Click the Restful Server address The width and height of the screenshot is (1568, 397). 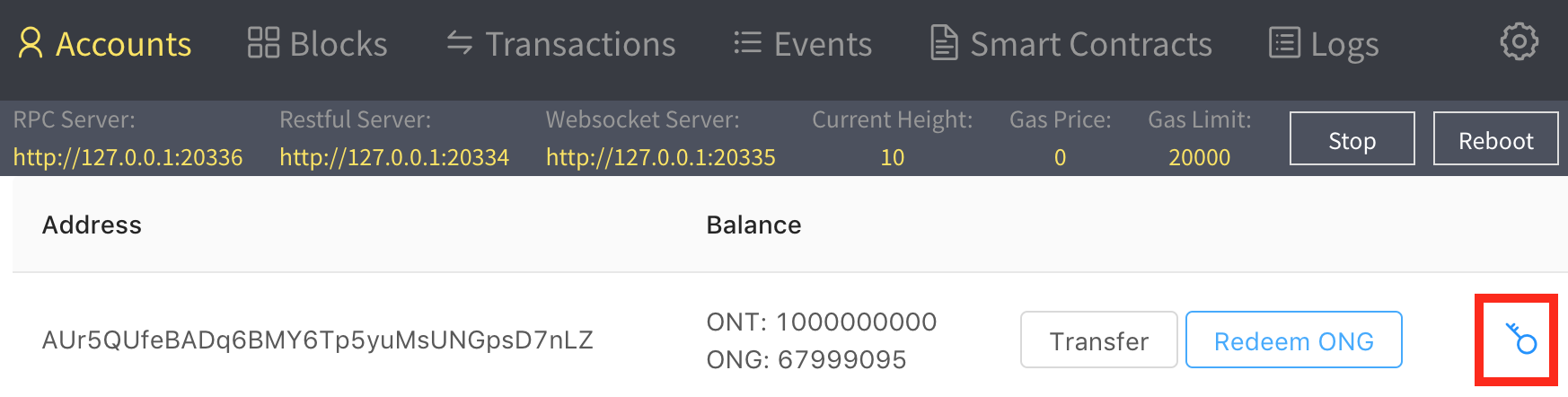(394, 157)
